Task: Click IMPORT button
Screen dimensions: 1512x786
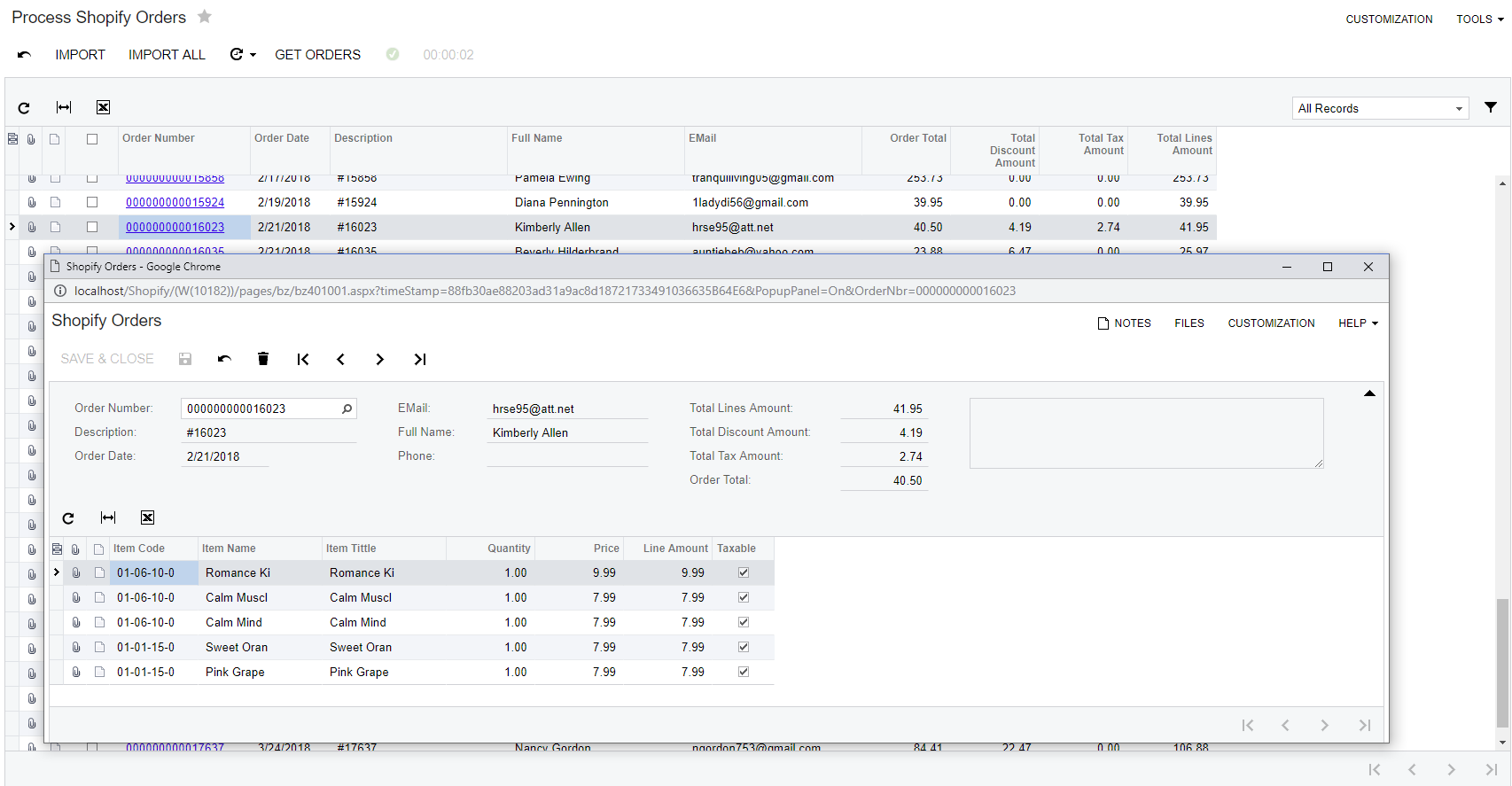Action: pyautogui.click(x=80, y=55)
